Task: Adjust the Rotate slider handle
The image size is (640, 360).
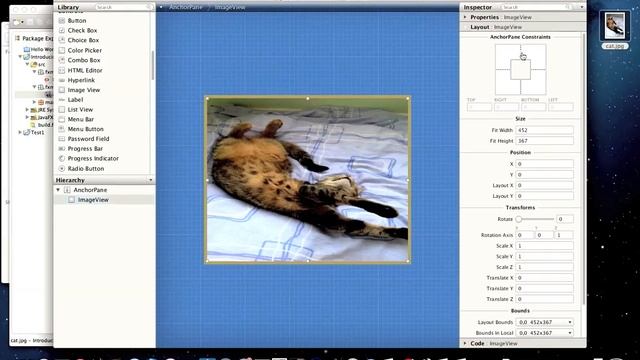Action: pos(519,219)
